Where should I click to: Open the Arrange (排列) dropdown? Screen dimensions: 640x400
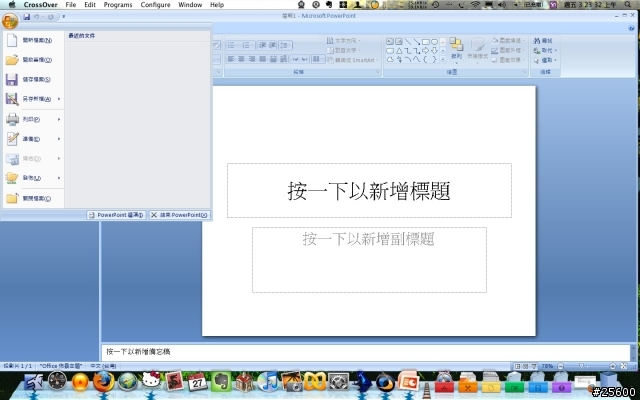coord(456,49)
